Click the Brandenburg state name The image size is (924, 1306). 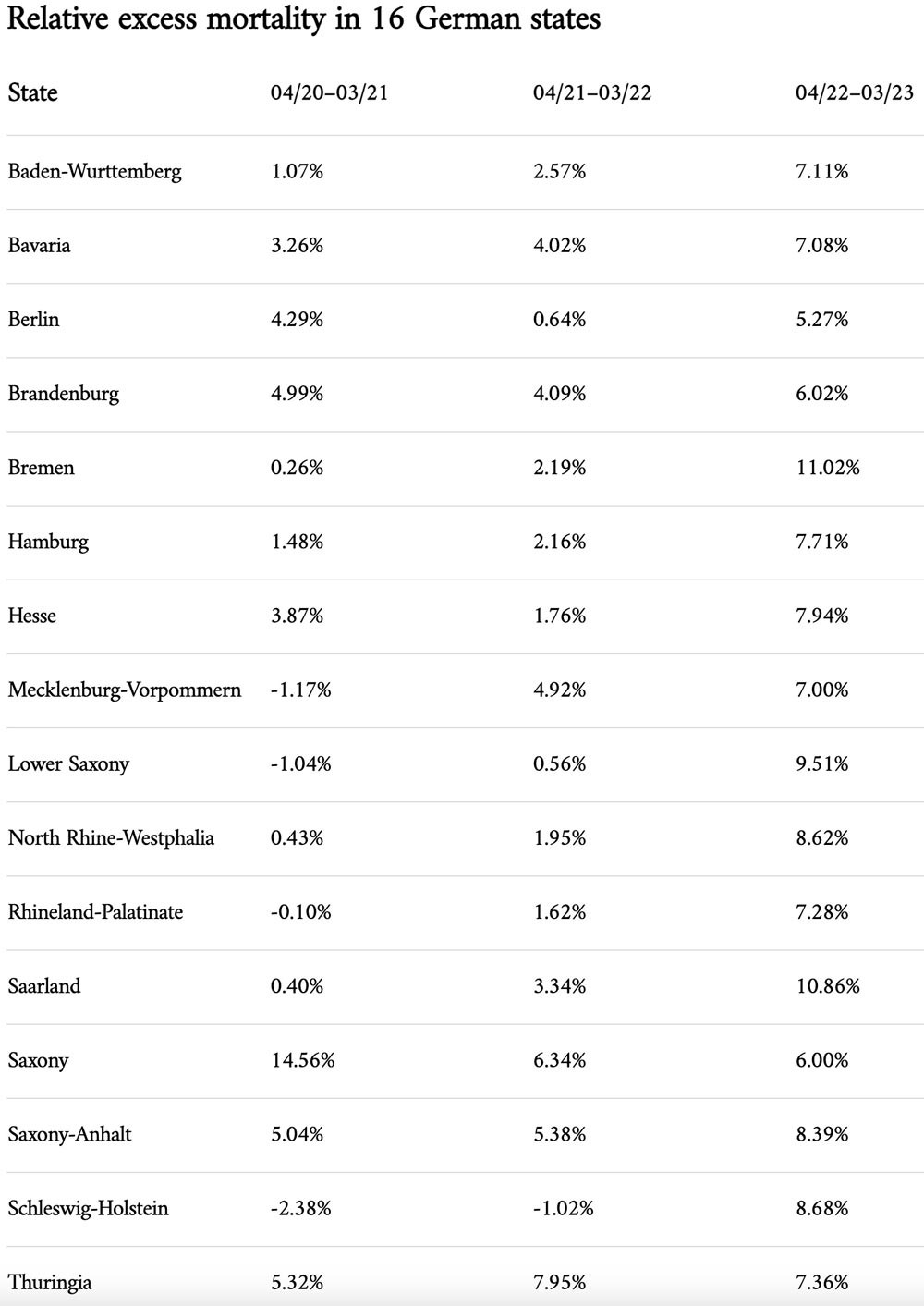64,395
